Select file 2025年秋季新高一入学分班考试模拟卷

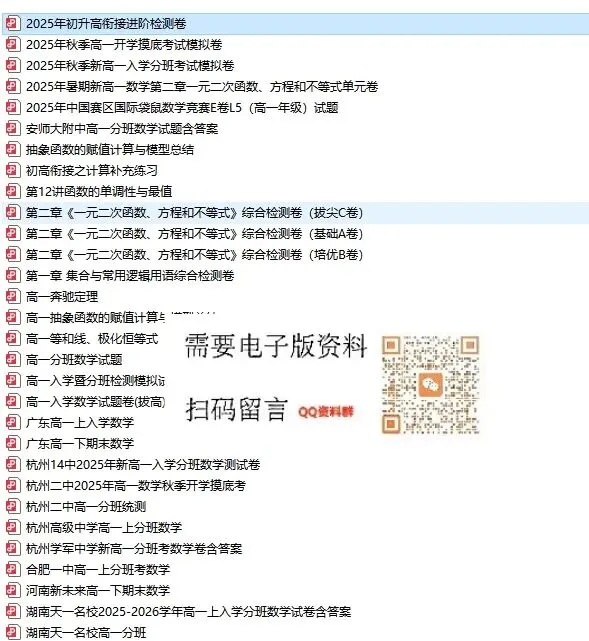[x=130, y=65]
